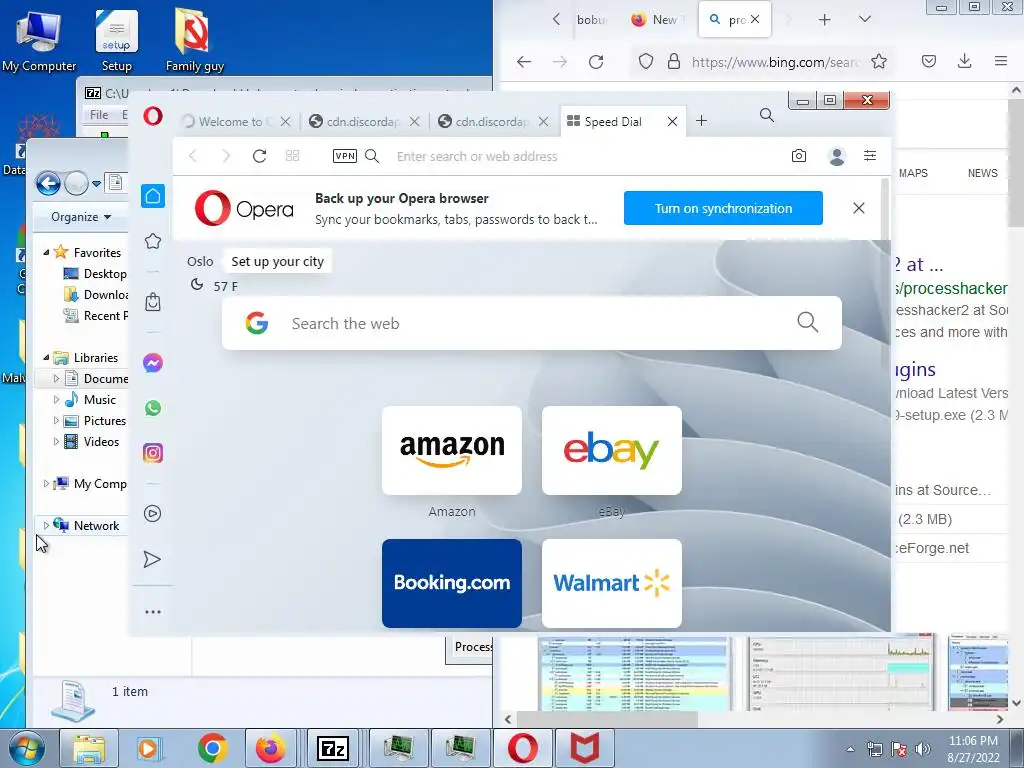Collapse Libraries tree in Explorer
The image size is (1024, 768).
click(46, 357)
